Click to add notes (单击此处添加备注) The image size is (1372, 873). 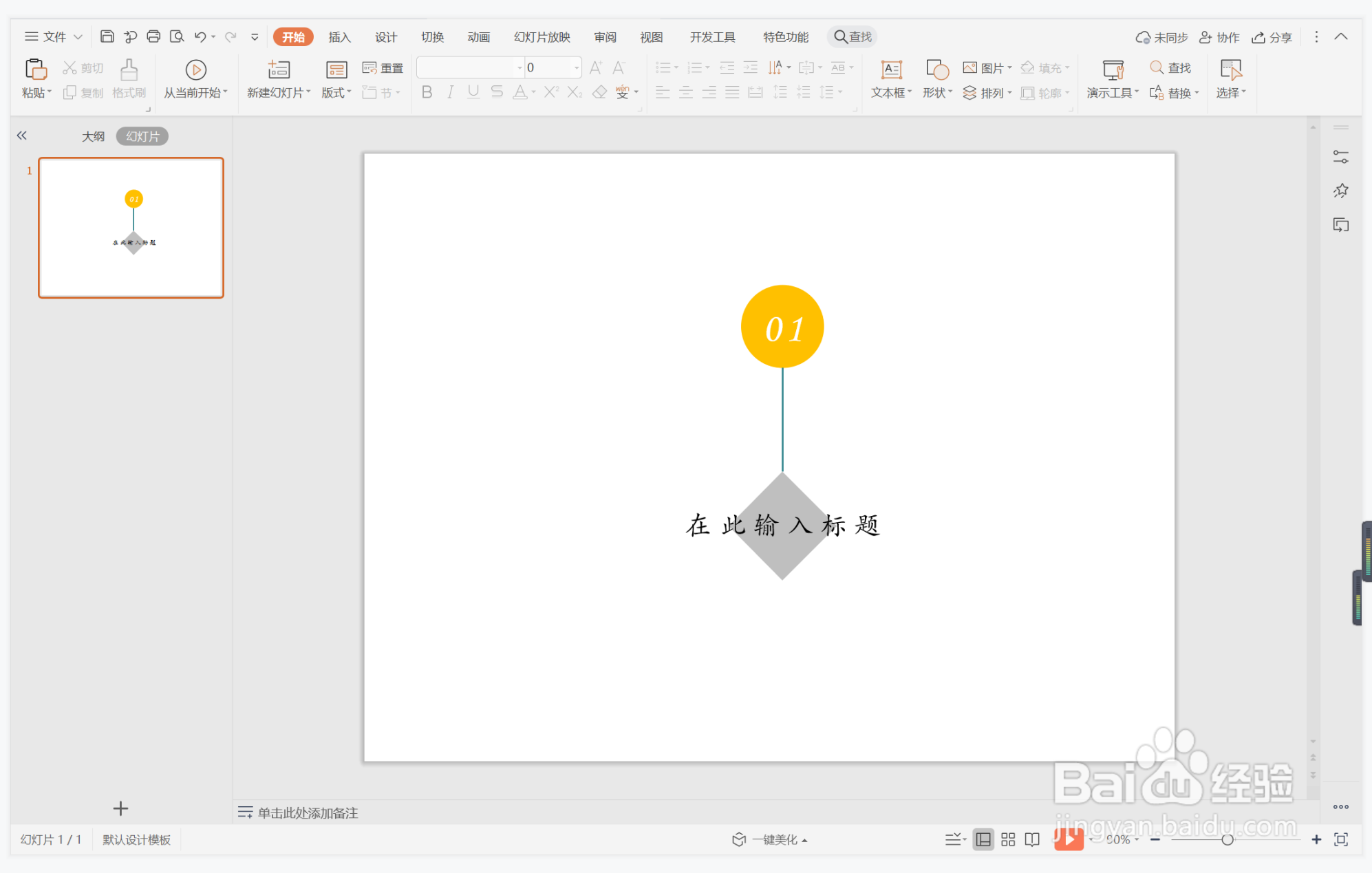coord(308,813)
